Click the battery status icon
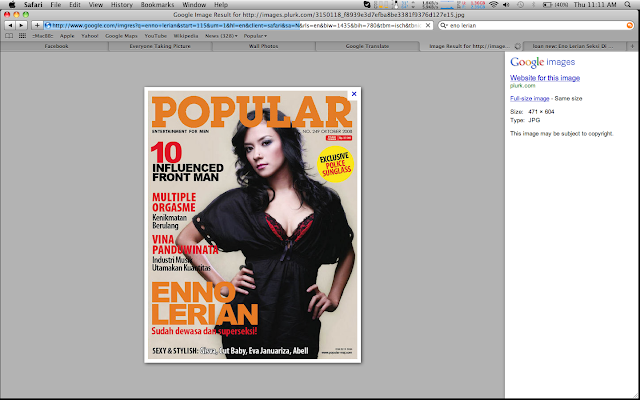The image size is (640, 400). point(555,5)
